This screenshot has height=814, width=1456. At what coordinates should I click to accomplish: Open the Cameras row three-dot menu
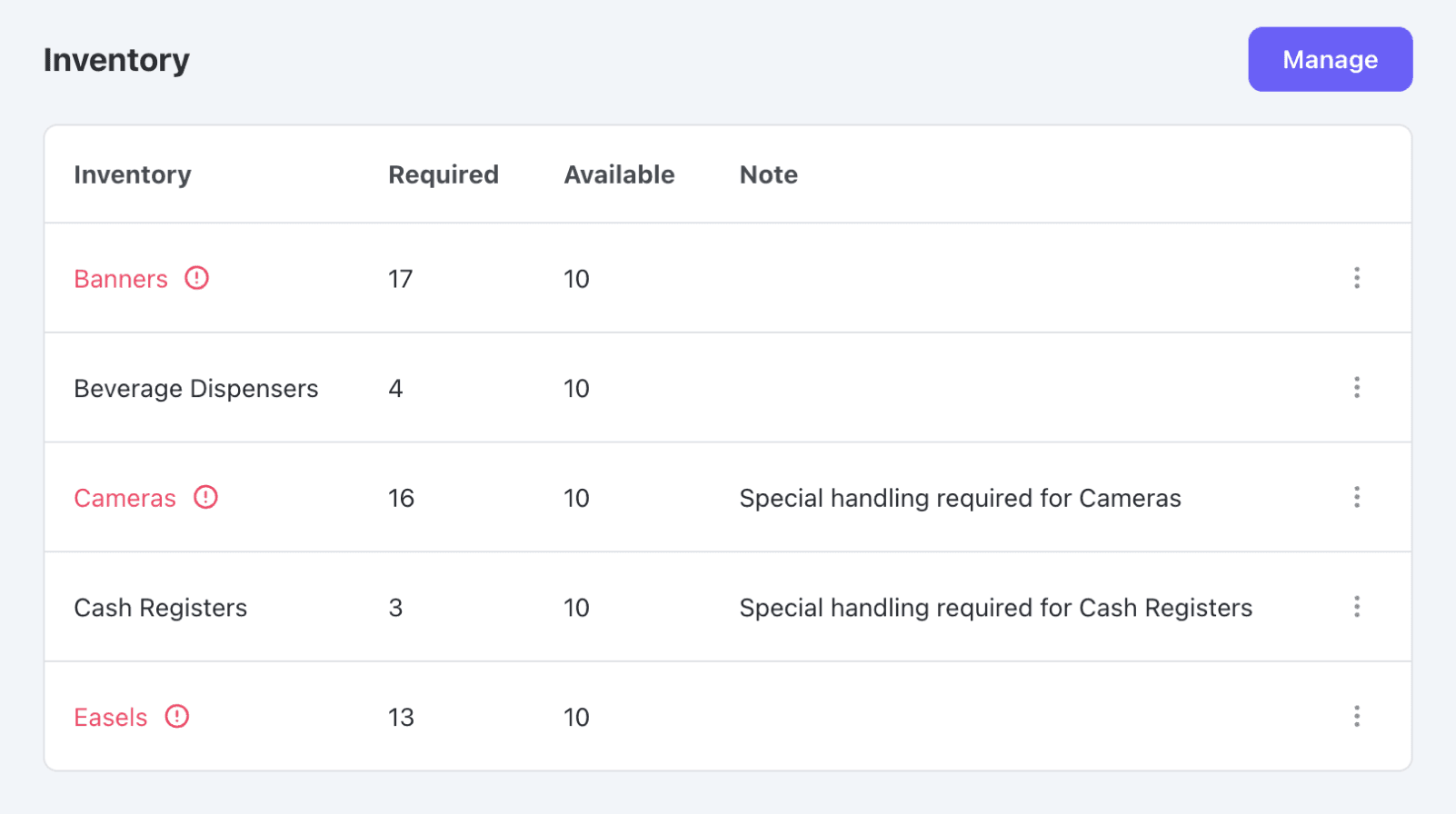click(1356, 497)
